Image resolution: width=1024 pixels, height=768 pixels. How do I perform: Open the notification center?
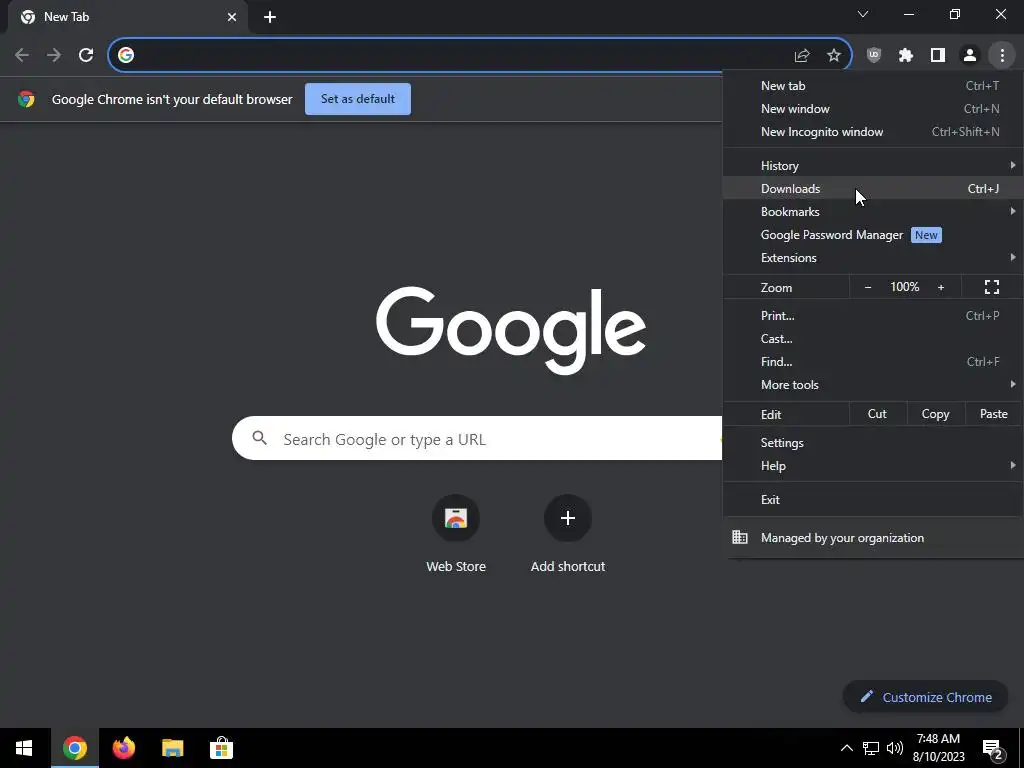[x=992, y=749]
